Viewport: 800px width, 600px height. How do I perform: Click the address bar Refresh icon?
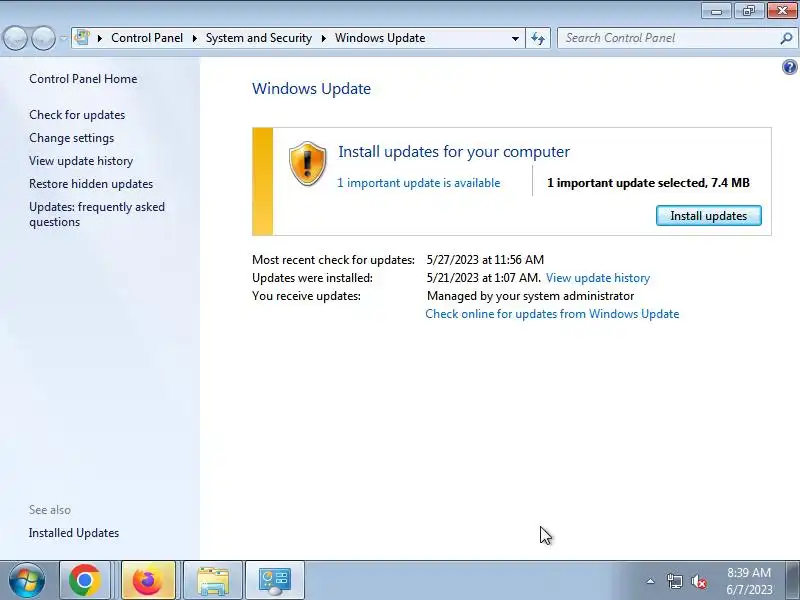coord(538,38)
